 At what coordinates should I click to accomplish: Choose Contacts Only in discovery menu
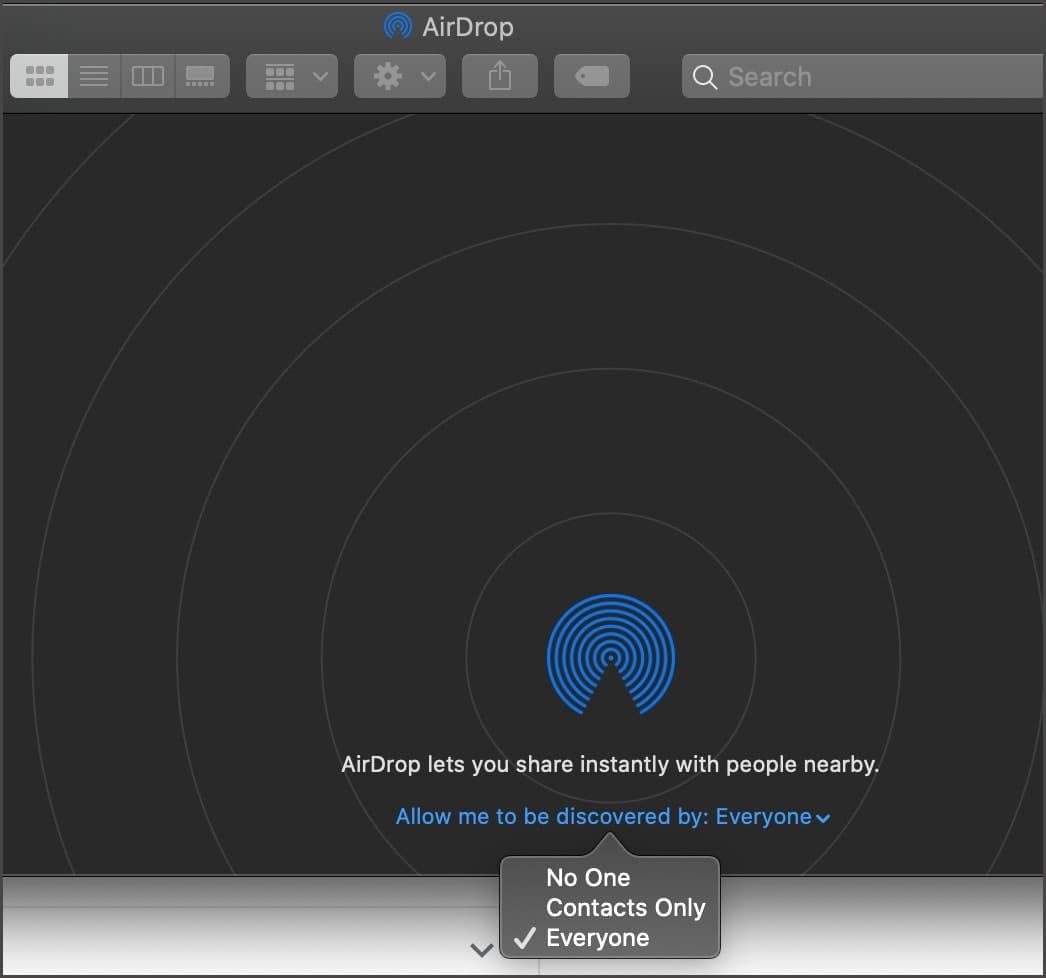coord(625,908)
